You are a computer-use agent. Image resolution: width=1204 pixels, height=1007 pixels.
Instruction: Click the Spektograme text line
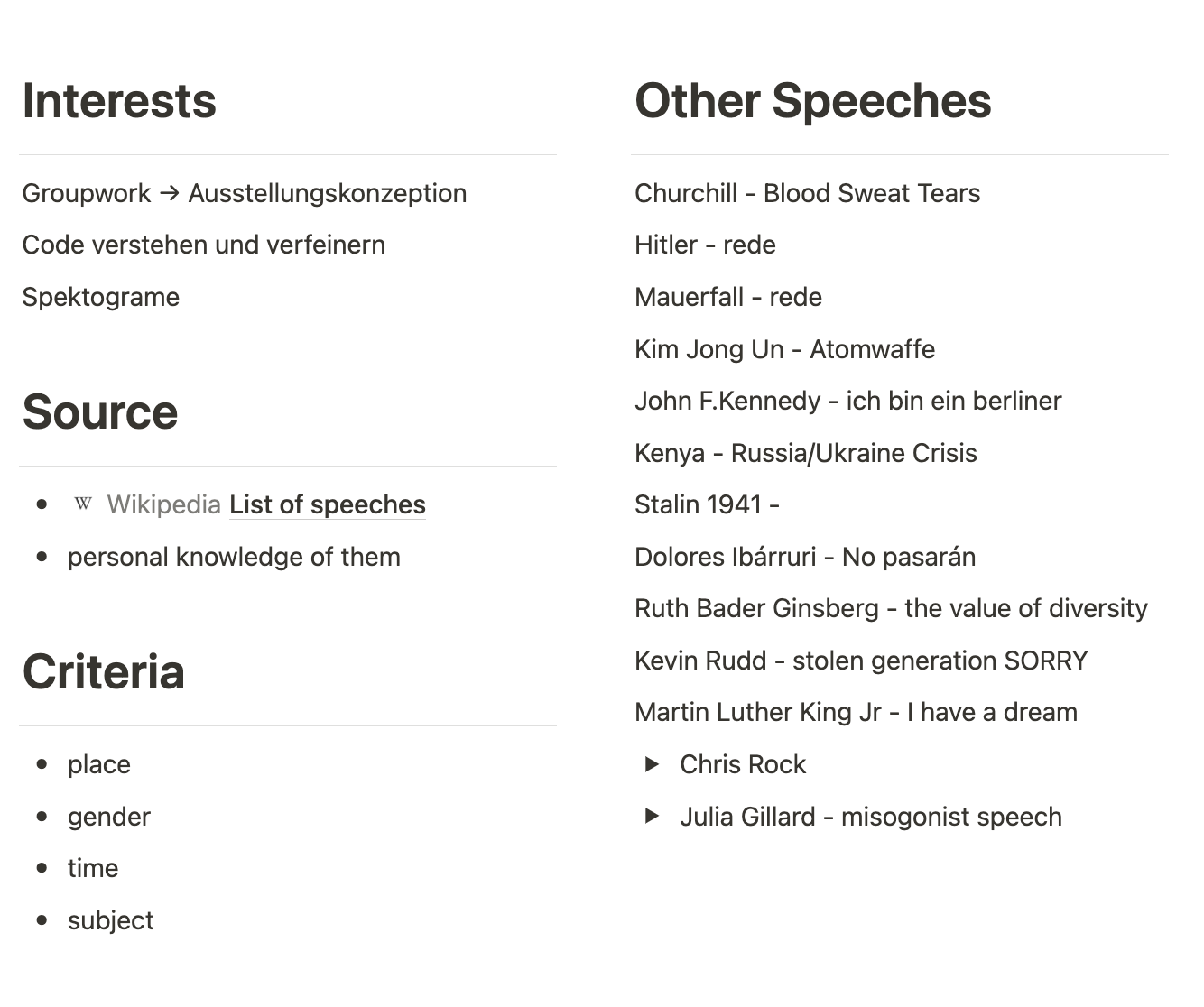click(x=101, y=297)
